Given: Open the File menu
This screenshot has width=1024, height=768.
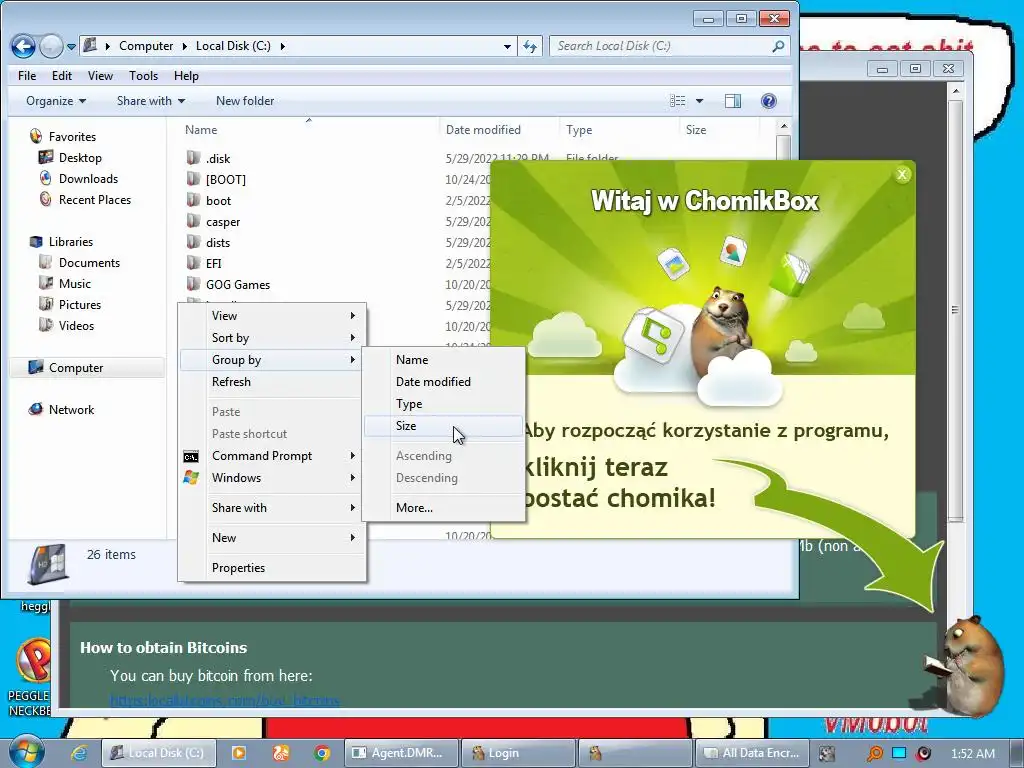Looking at the screenshot, I should (27, 76).
